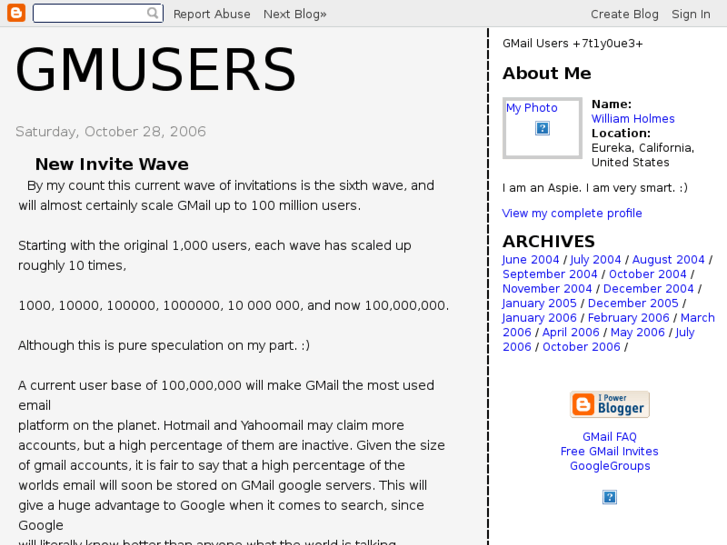Open the February 2006 archive

[x=629, y=318]
